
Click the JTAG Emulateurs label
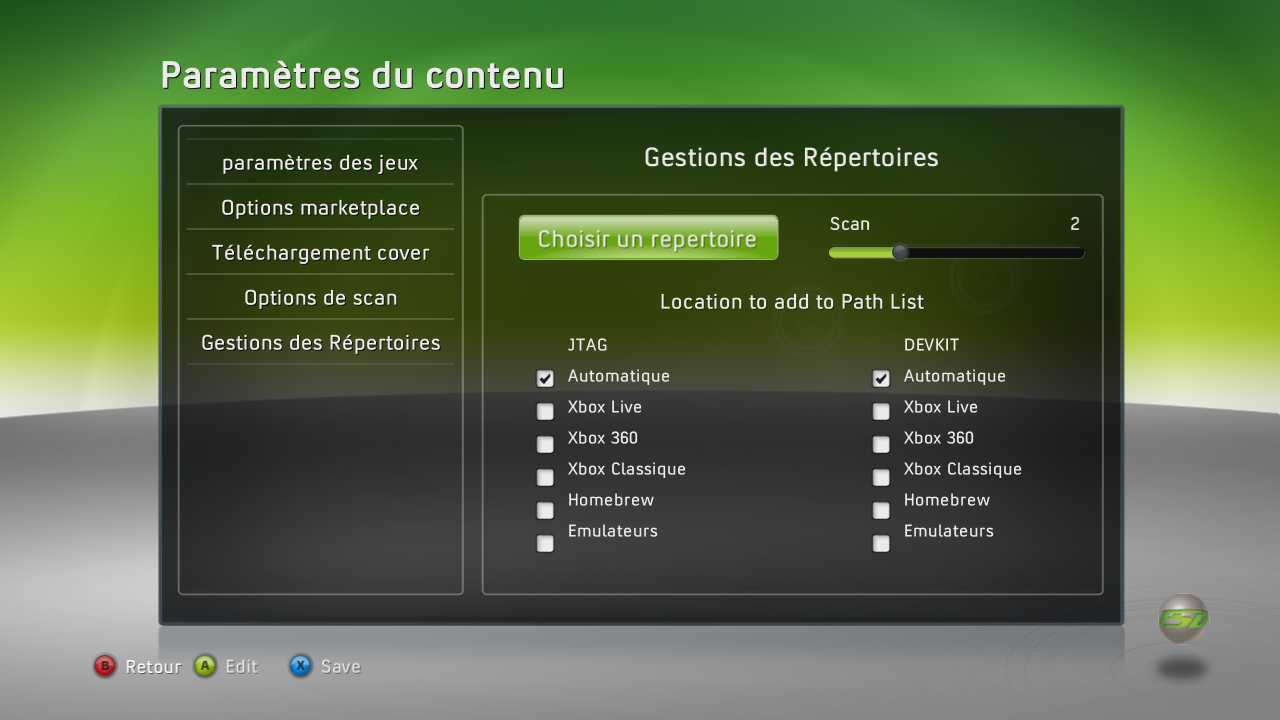[613, 531]
